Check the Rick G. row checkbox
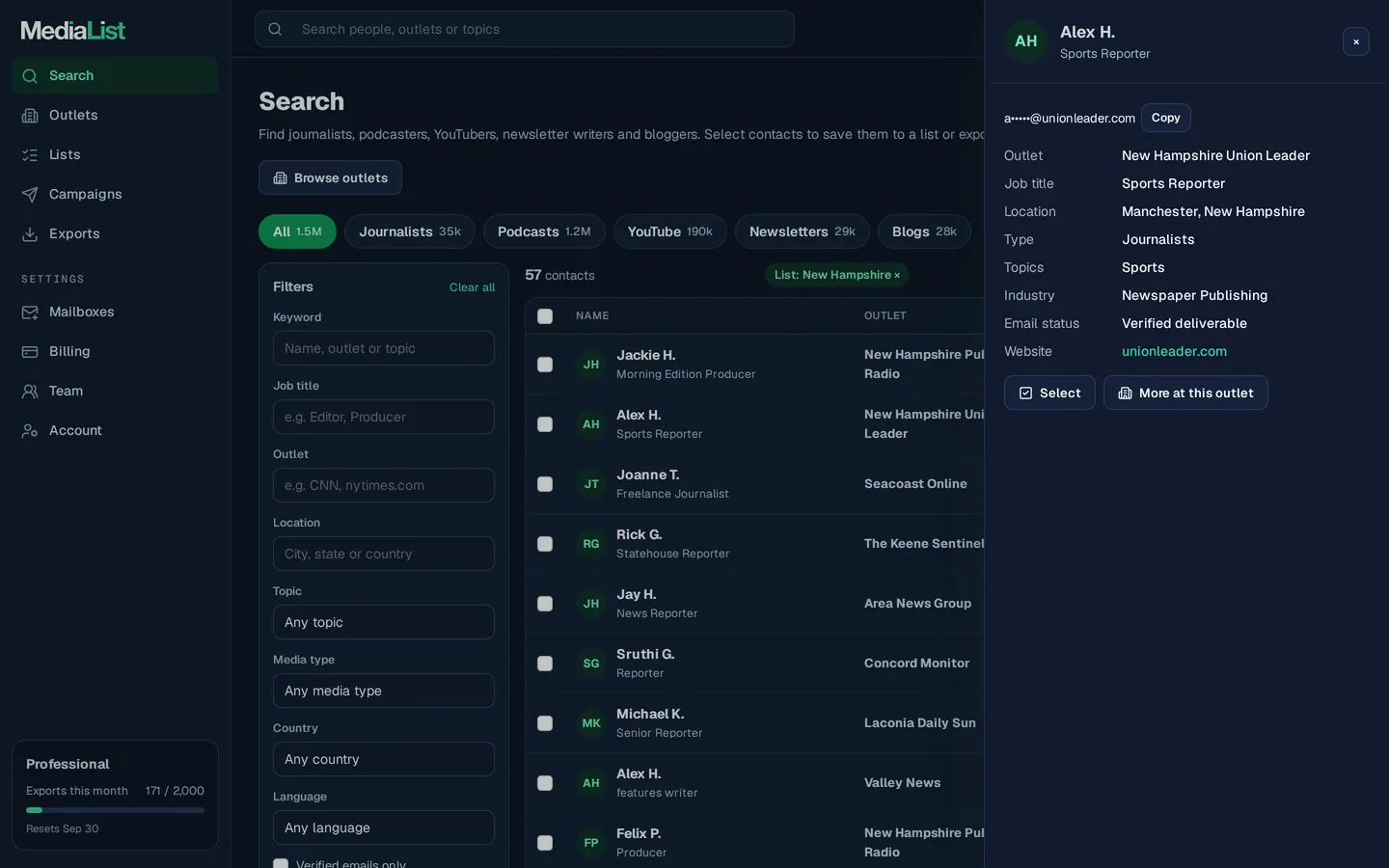The height and width of the screenshot is (868, 1389). pos(545,544)
